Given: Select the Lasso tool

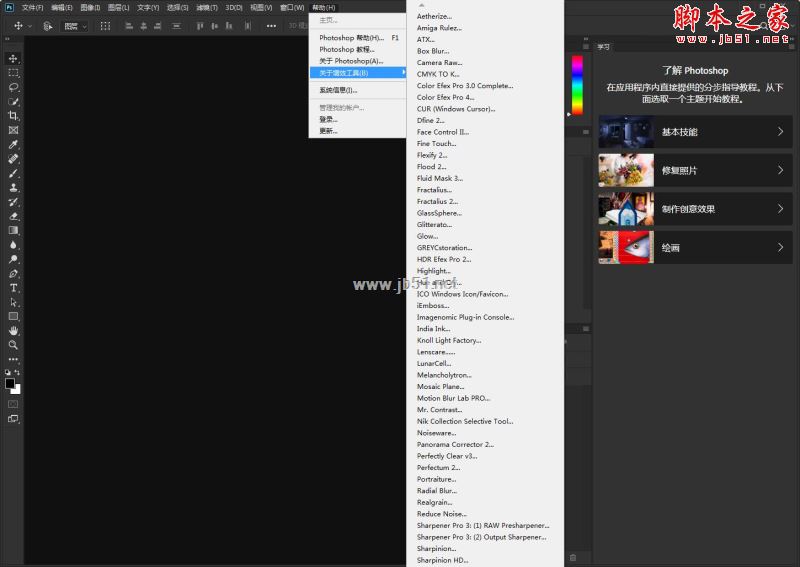Looking at the screenshot, I should pos(13,87).
